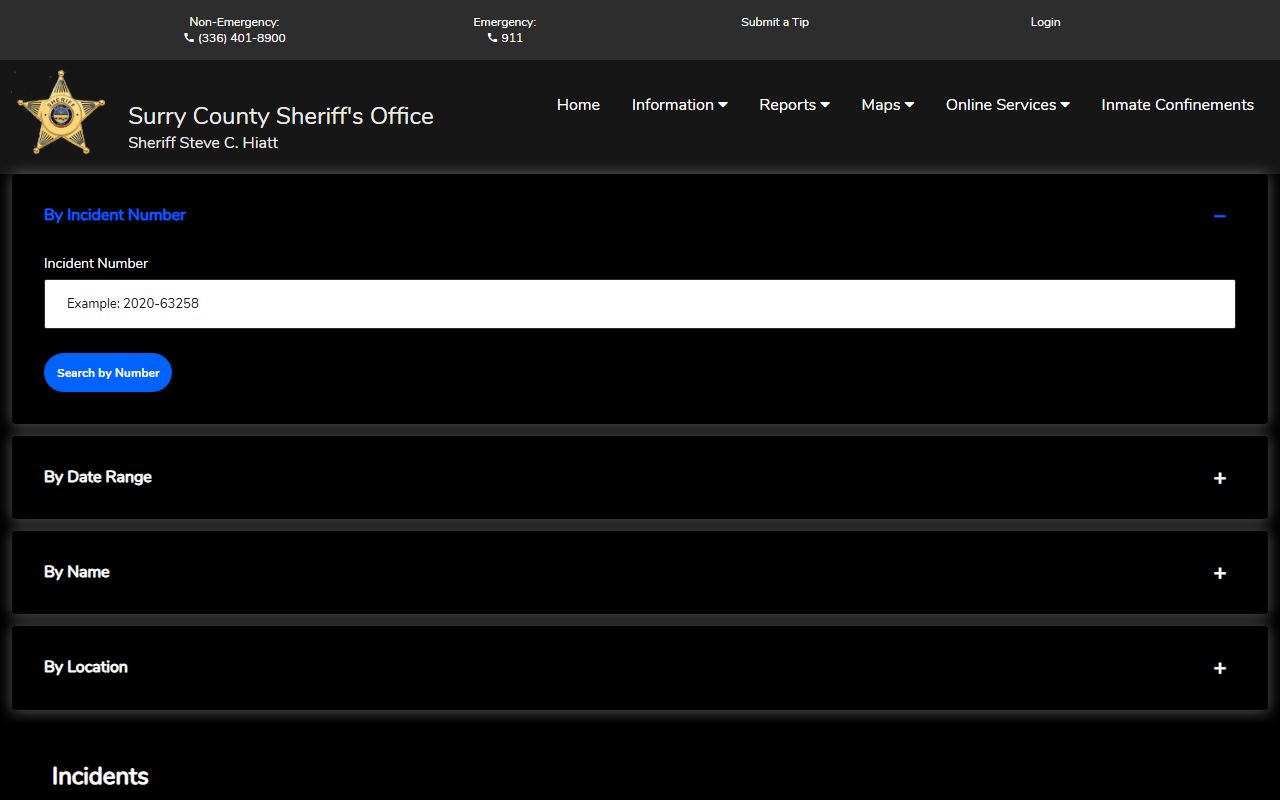Expand By Date Range plus icon

1219,478
